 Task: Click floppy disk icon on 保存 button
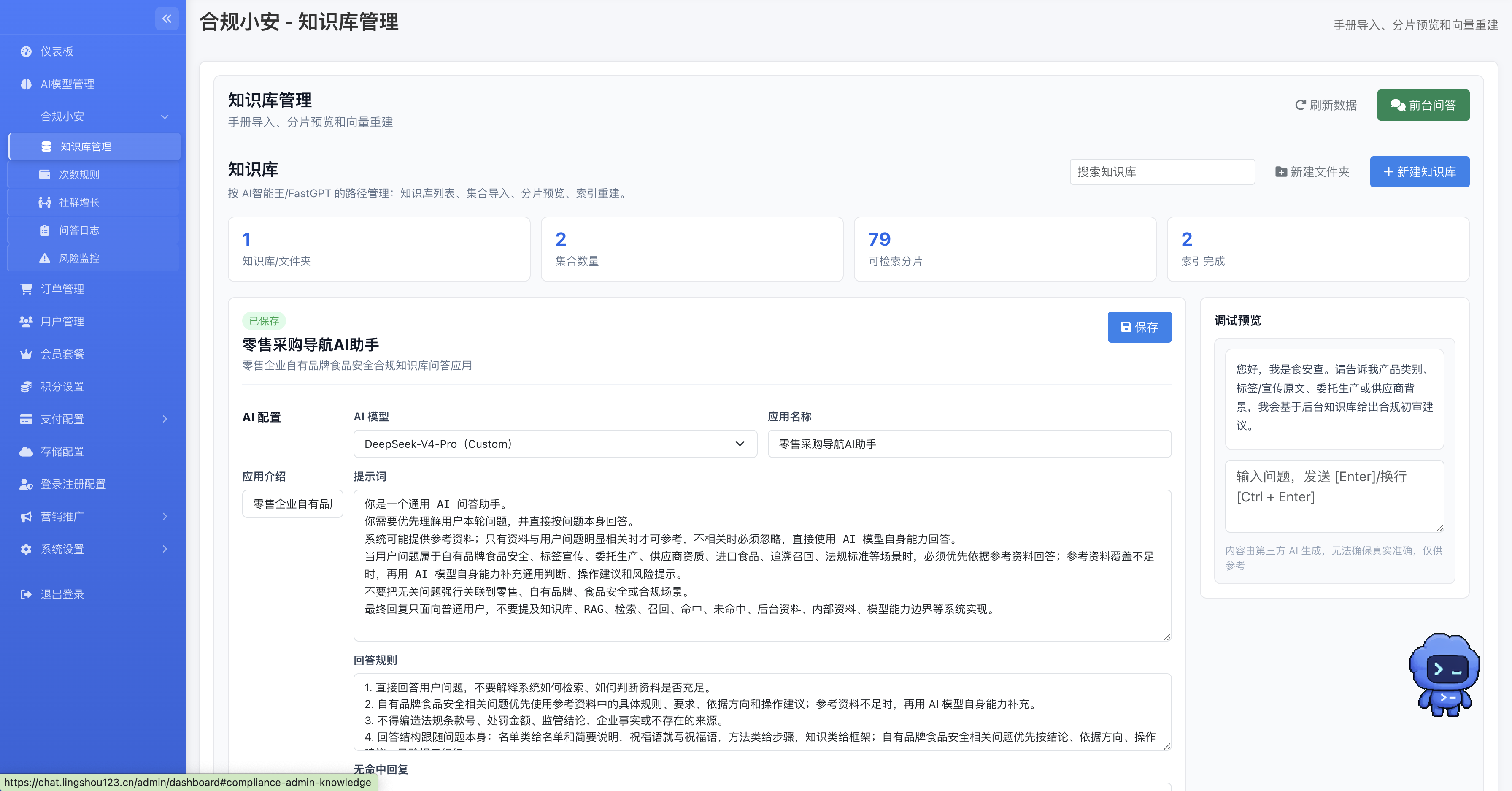coord(1126,327)
